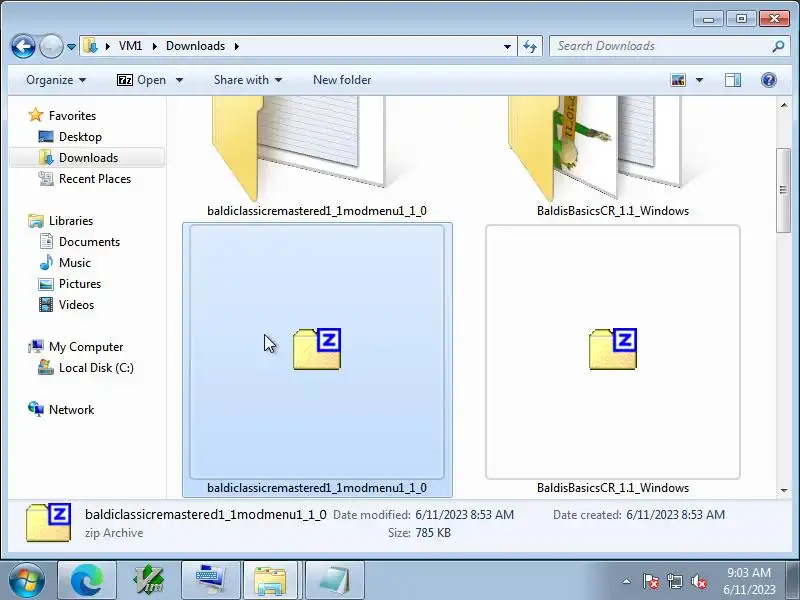
Task: Open the address bar history dropdown
Action: pyautogui.click(x=507, y=46)
